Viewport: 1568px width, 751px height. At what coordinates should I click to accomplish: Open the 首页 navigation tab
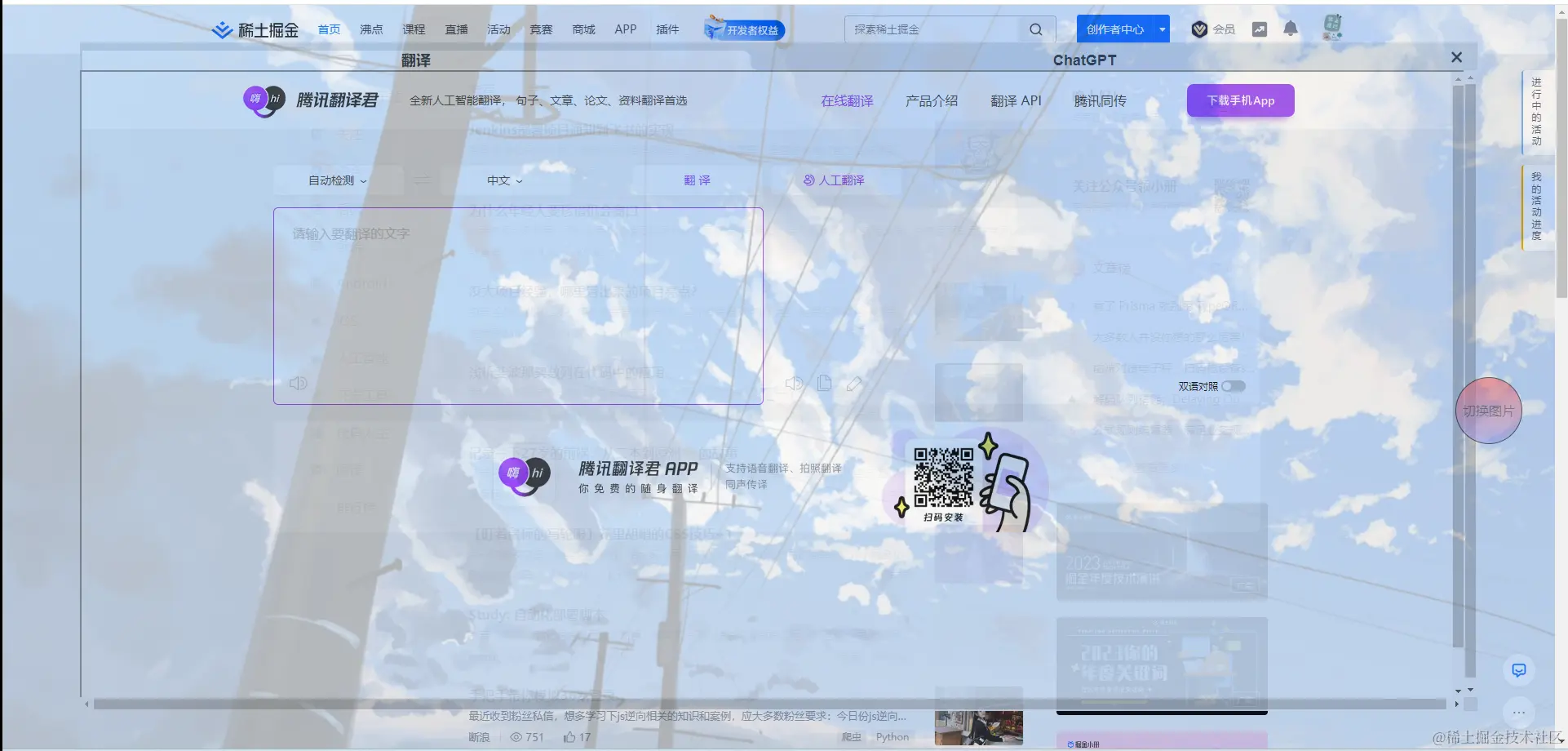[x=329, y=29]
